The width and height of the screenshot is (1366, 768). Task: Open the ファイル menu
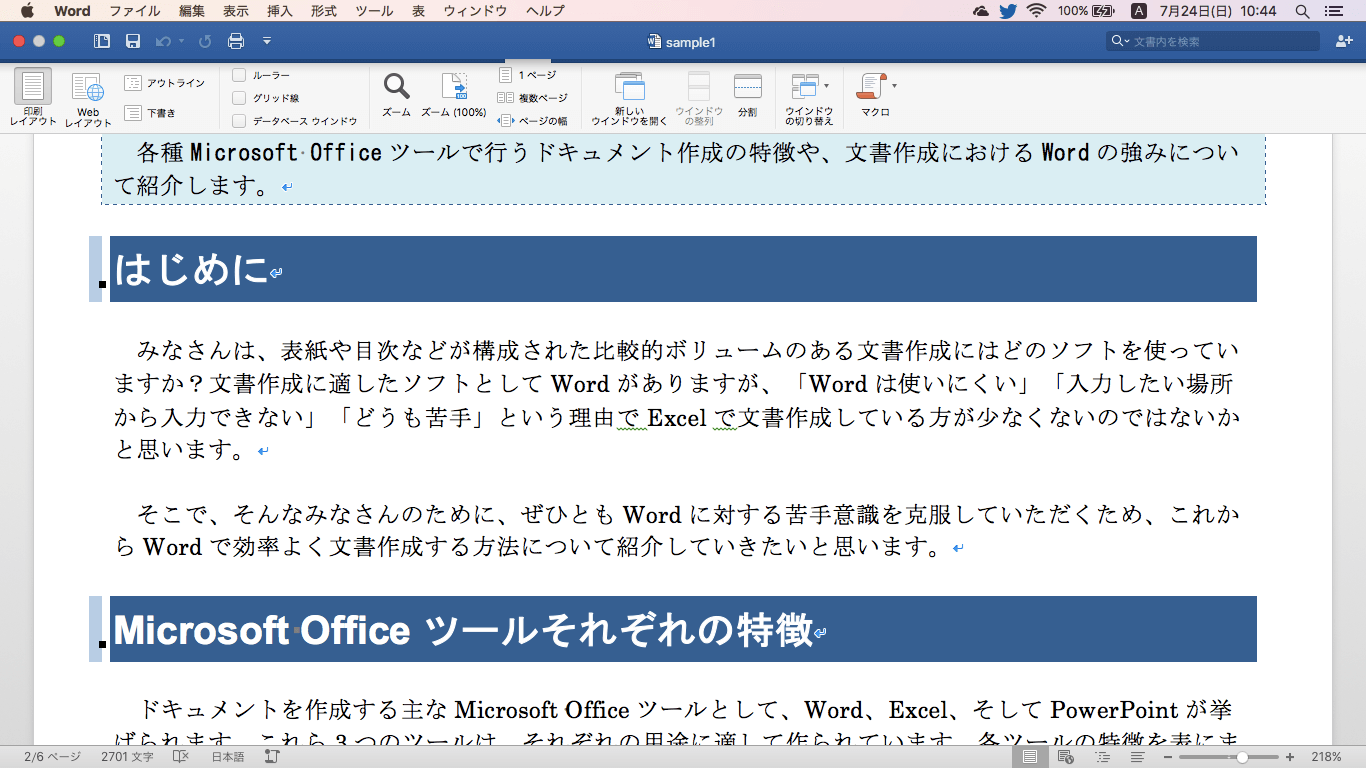coord(134,11)
